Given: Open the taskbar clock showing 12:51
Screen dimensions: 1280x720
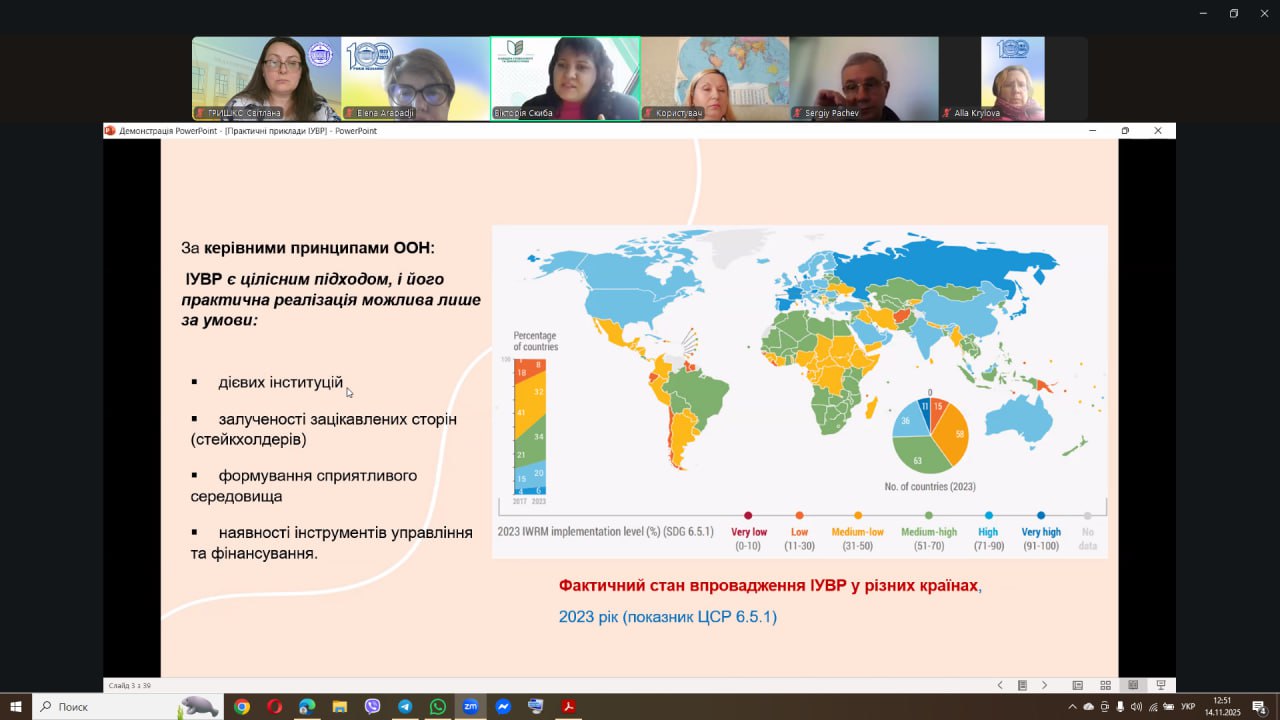Looking at the screenshot, I should 1222,707.
